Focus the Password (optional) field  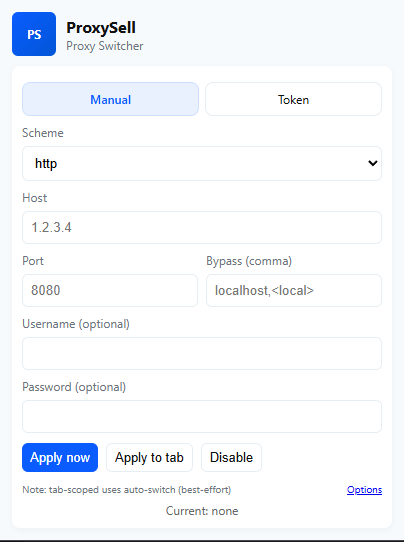(x=202, y=416)
